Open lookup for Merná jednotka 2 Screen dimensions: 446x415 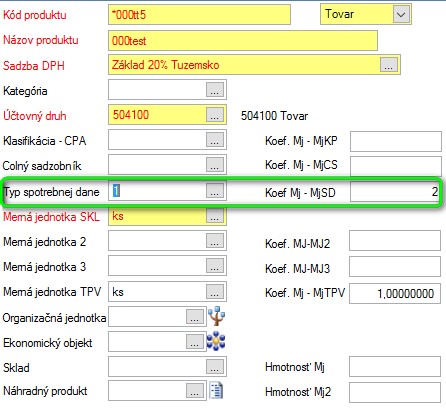pos(215,241)
